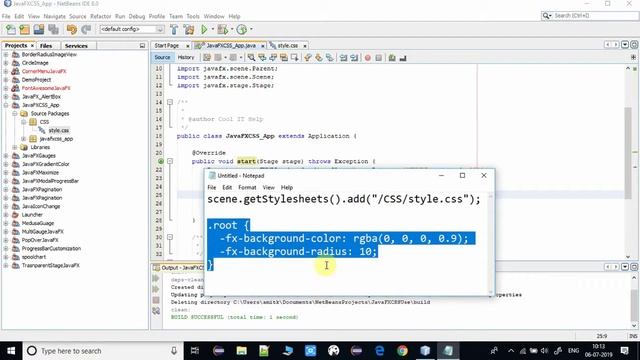Click the red stop icon in Output
640x360 pixels.
156,300
